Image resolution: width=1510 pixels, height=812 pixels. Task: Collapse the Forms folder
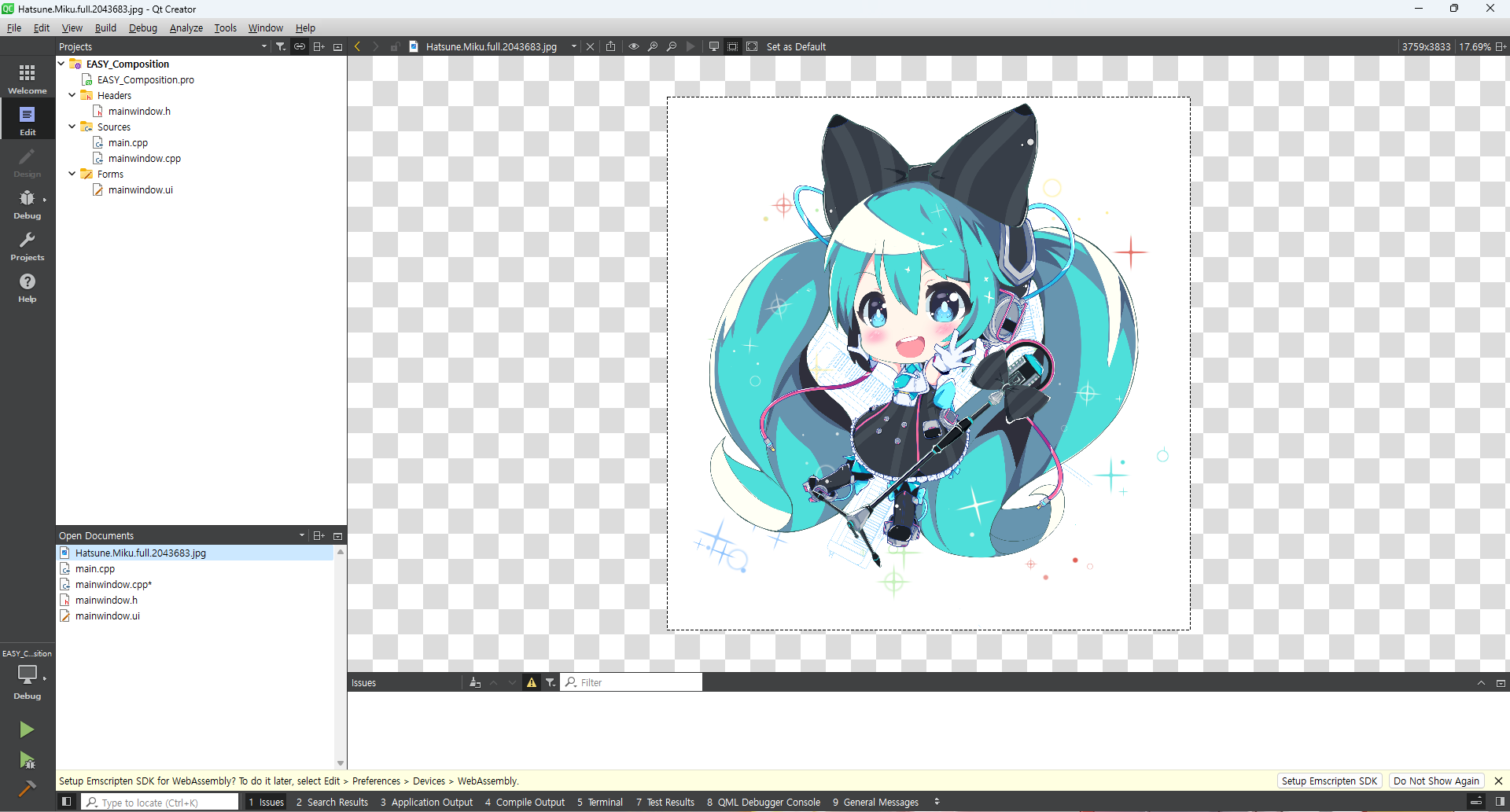pyautogui.click(x=72, y=174)
